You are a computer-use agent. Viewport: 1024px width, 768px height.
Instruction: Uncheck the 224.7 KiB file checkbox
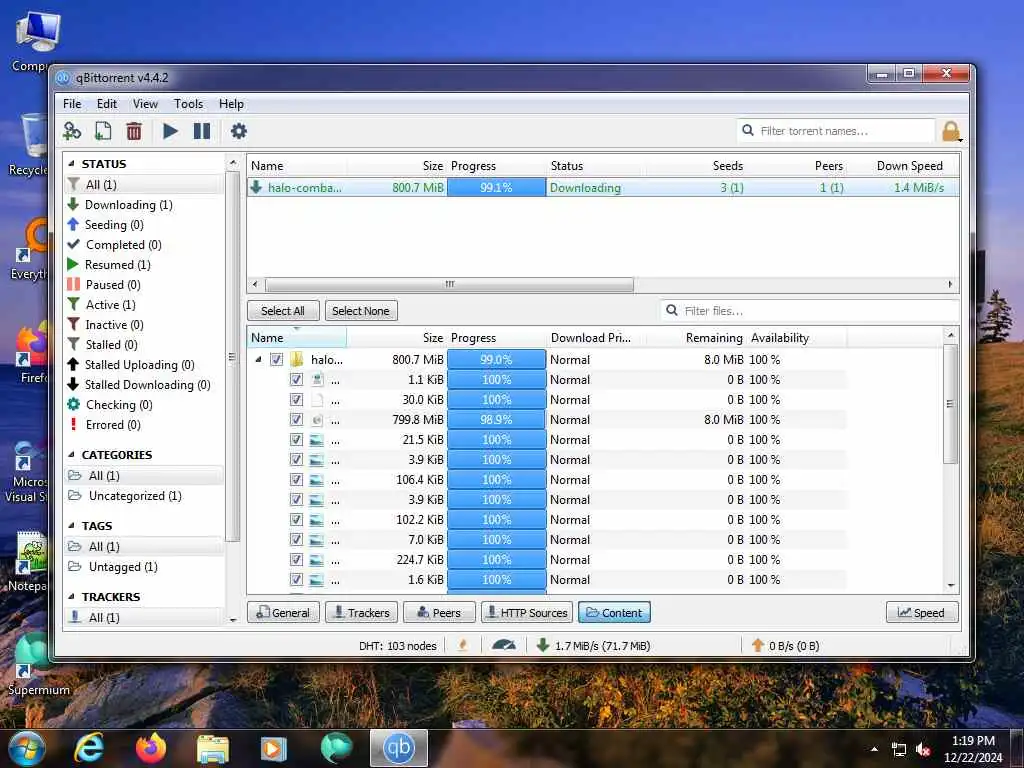click(296, 560)
